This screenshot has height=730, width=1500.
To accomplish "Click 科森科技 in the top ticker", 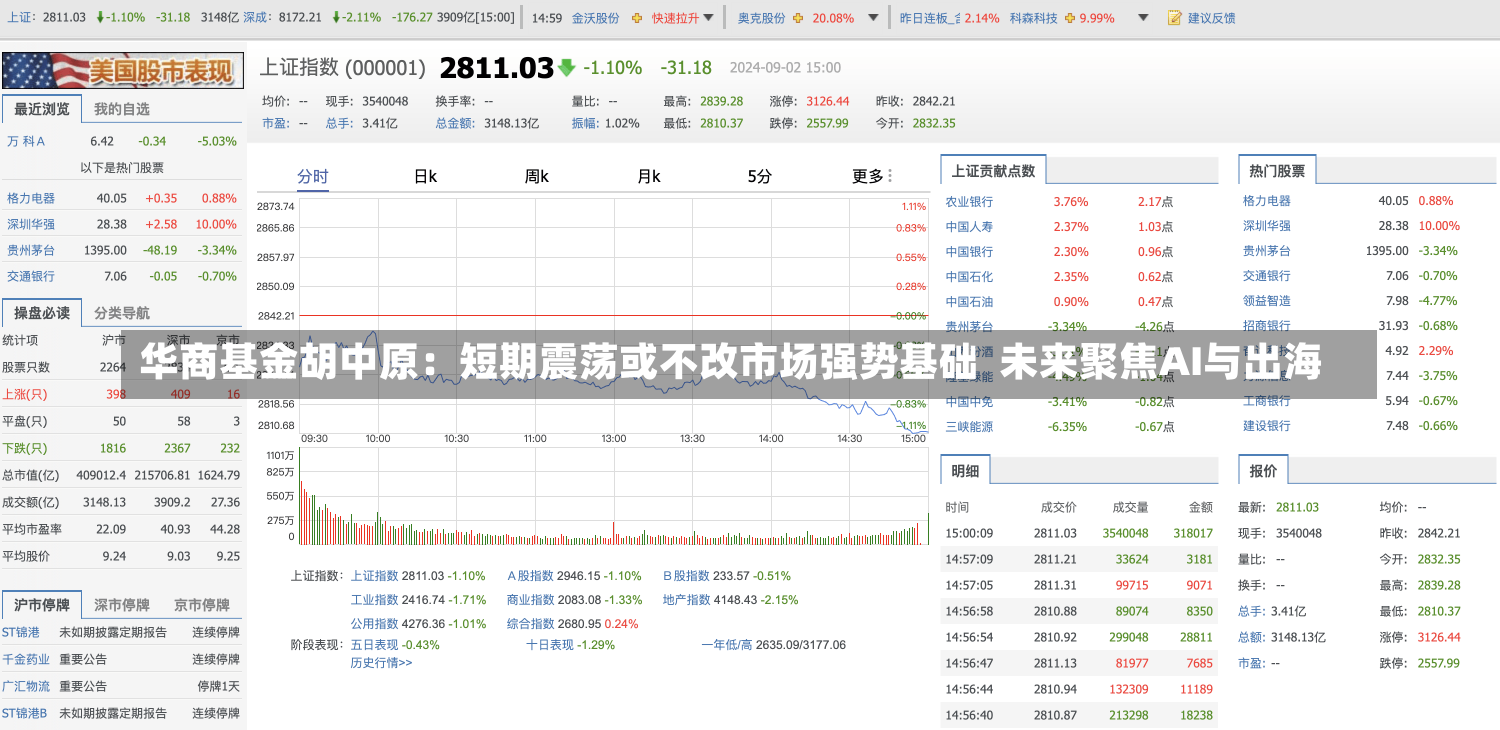I will point(1033,18).
